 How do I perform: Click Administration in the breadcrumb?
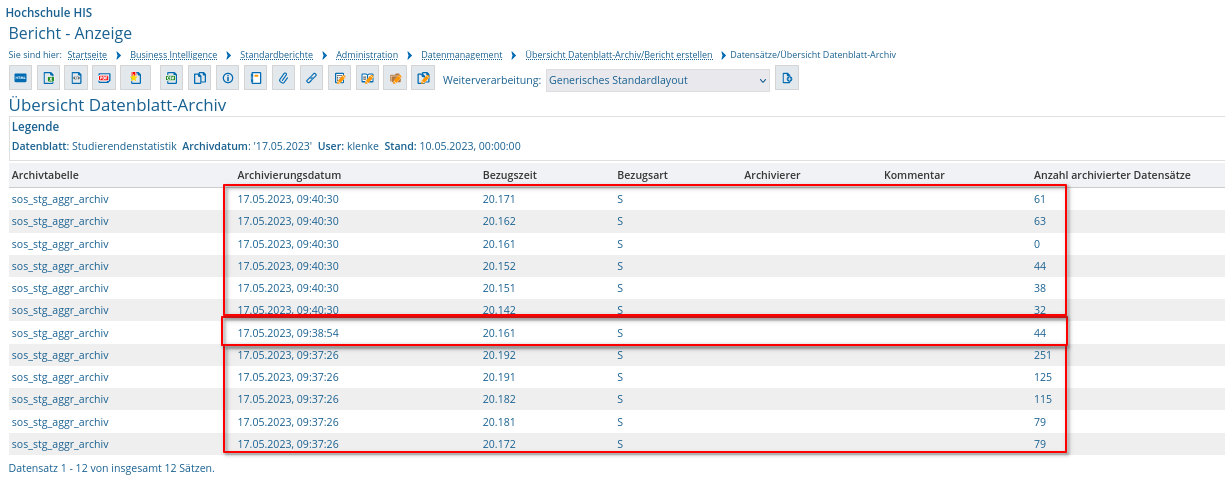367,54
